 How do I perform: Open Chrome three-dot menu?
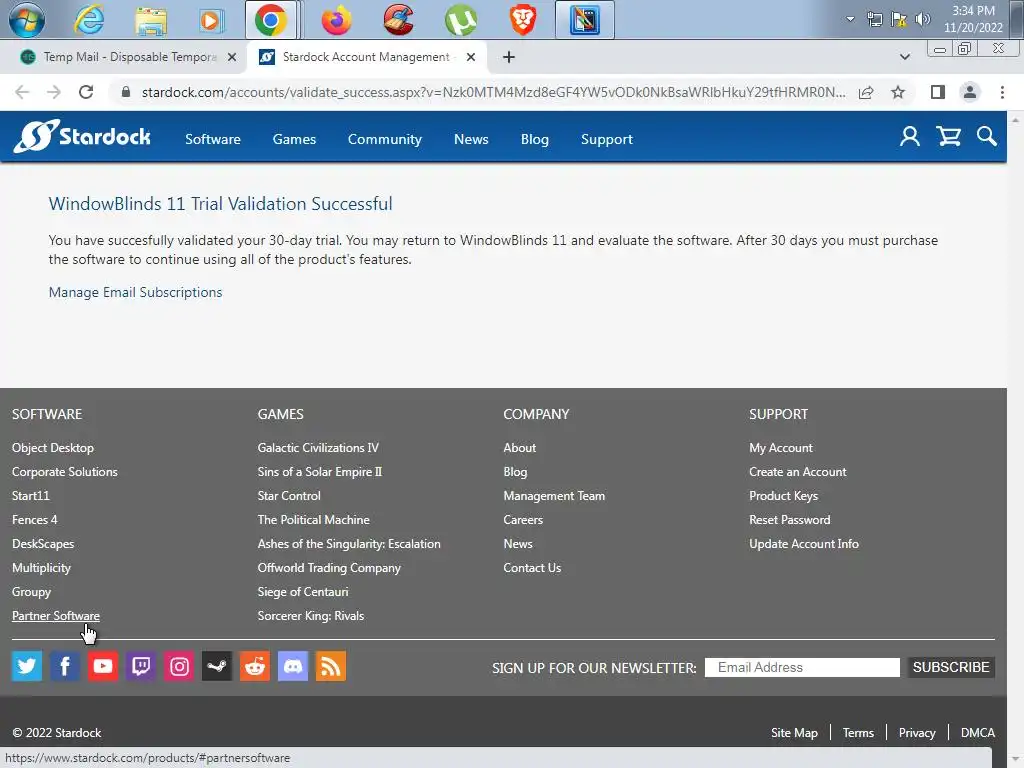pos(1002,92)
